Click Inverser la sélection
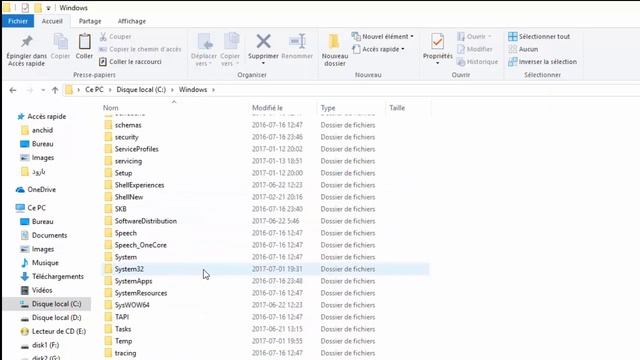 coord(542,62)
